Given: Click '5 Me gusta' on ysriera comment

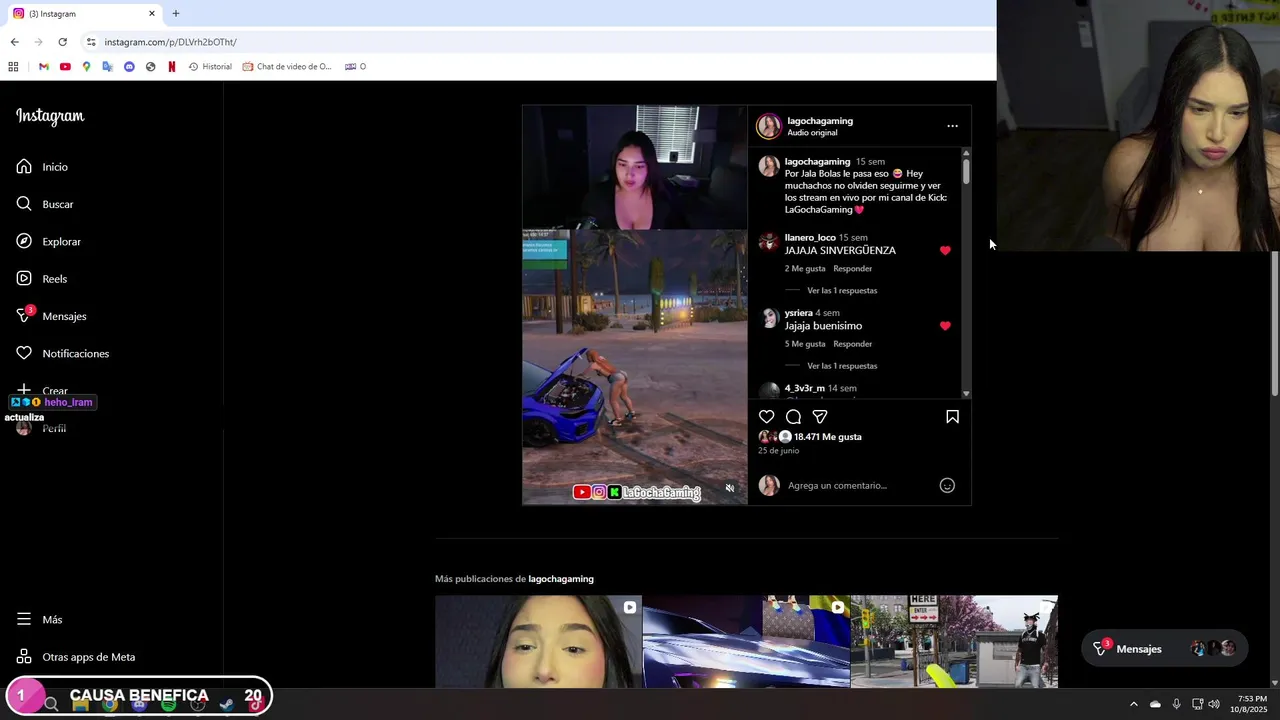Looking at the screenshot, I should pyautogui.click(x=805, y=344).
